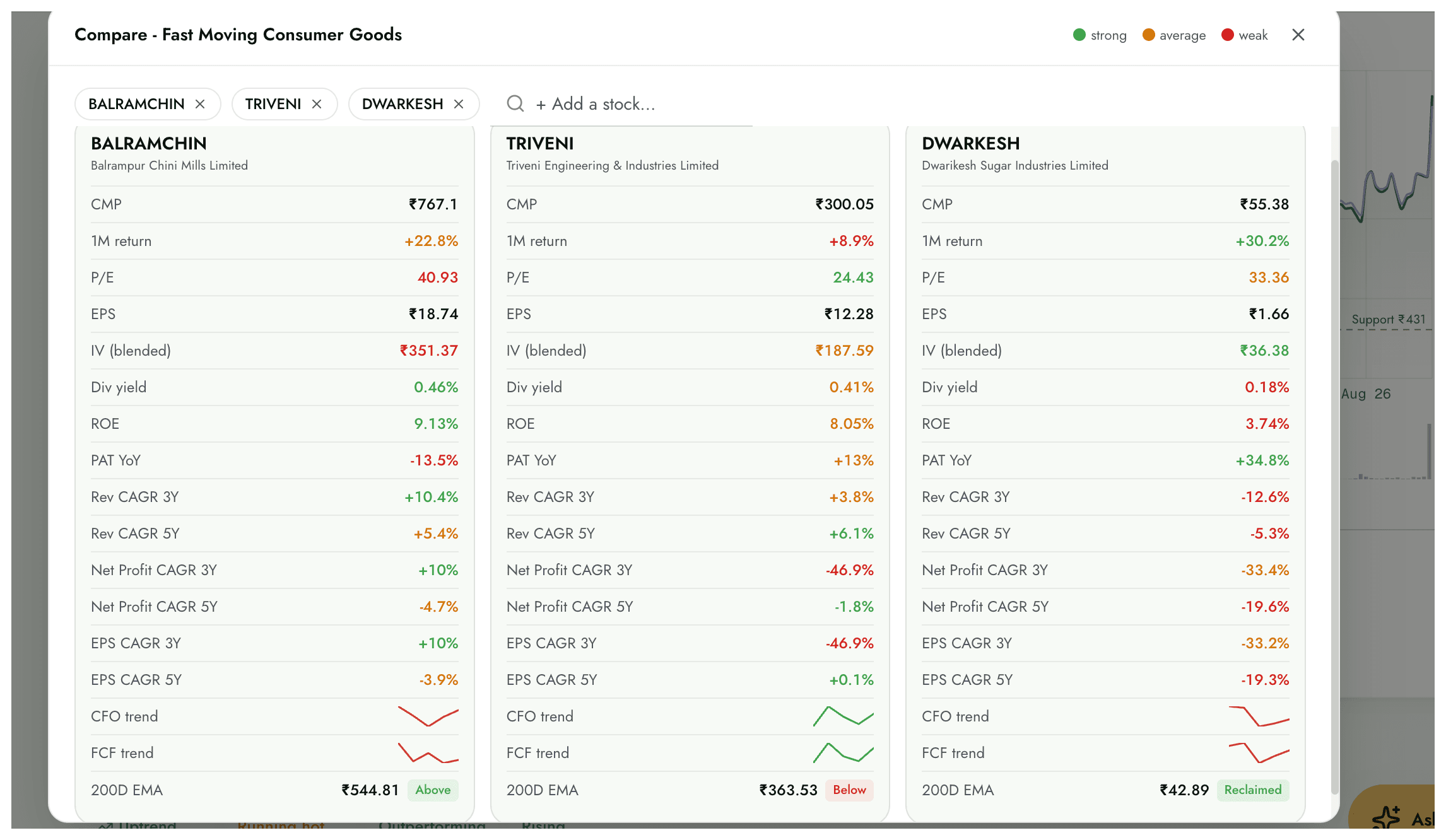Image resolution: width=1446 pixels, height=840 pixels.
Task: Click TRIVENI P/E value 24.43
Action: point(853,277)
